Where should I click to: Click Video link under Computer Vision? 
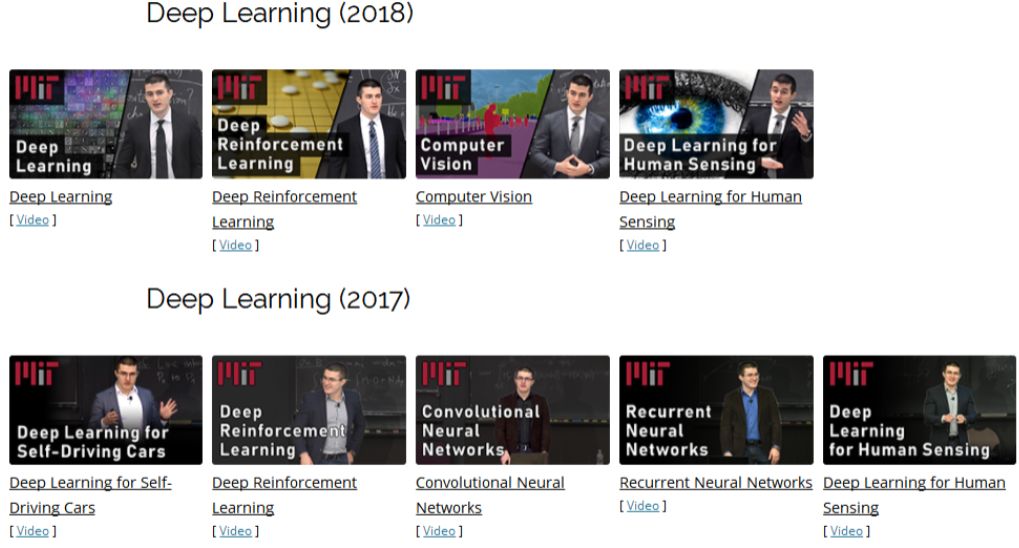(439, 220)
